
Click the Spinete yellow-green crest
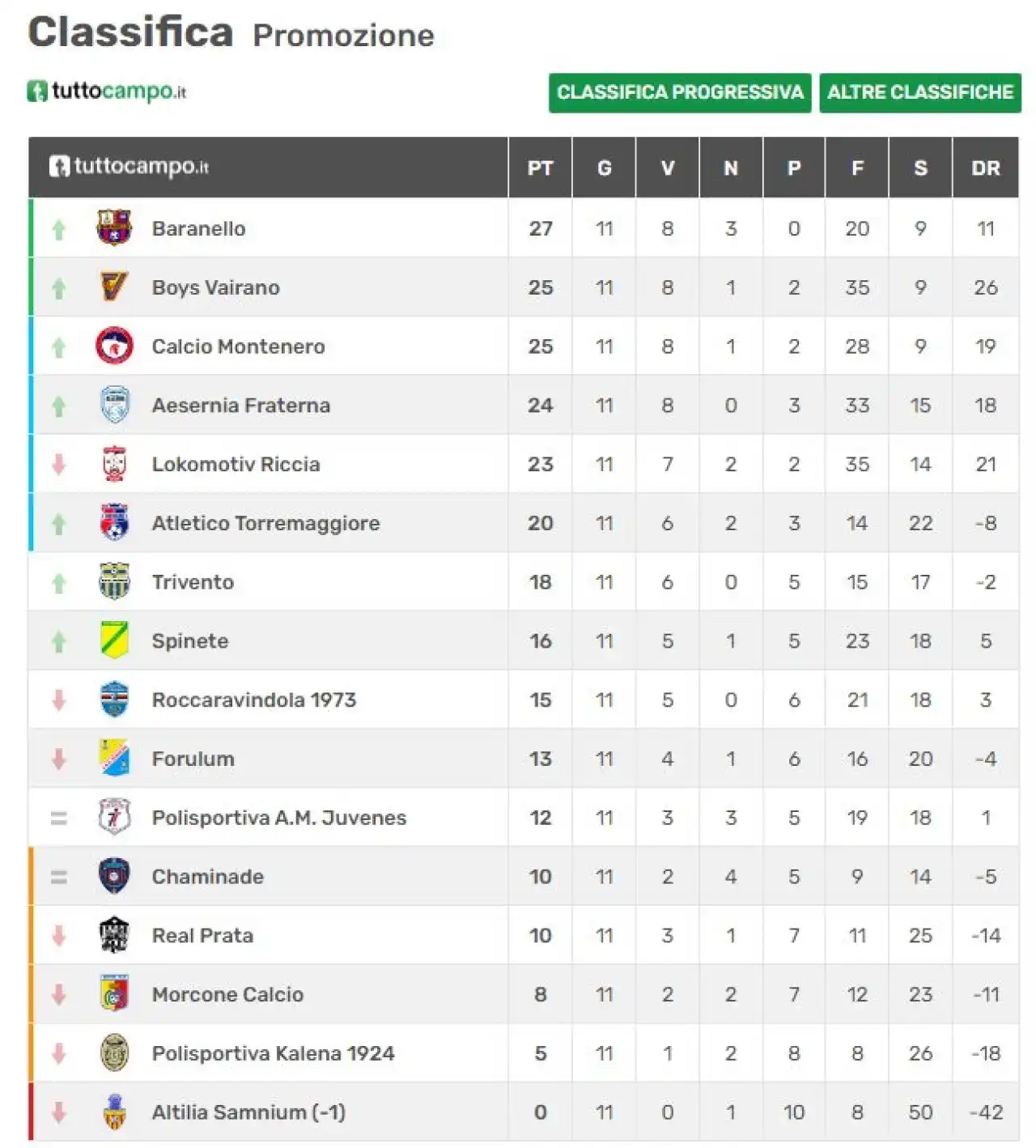click(114, 640)
